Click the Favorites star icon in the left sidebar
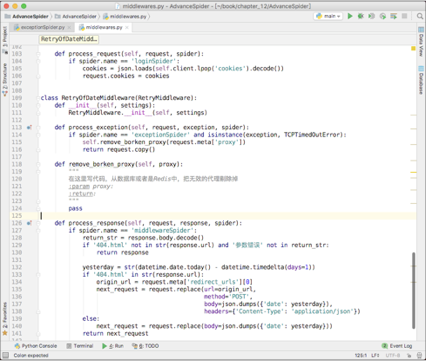This screenshot has width=426, height=361. [5, 333]
